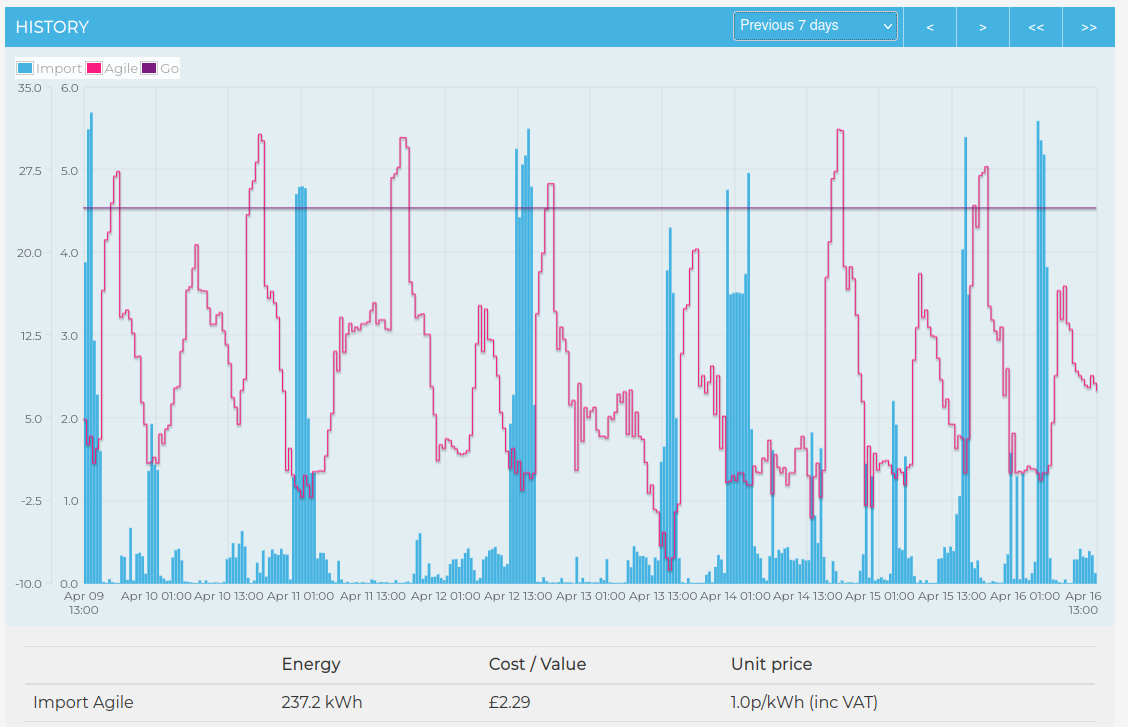Click the Apr 13 01:00 x-axis label

tap(588, 596)
